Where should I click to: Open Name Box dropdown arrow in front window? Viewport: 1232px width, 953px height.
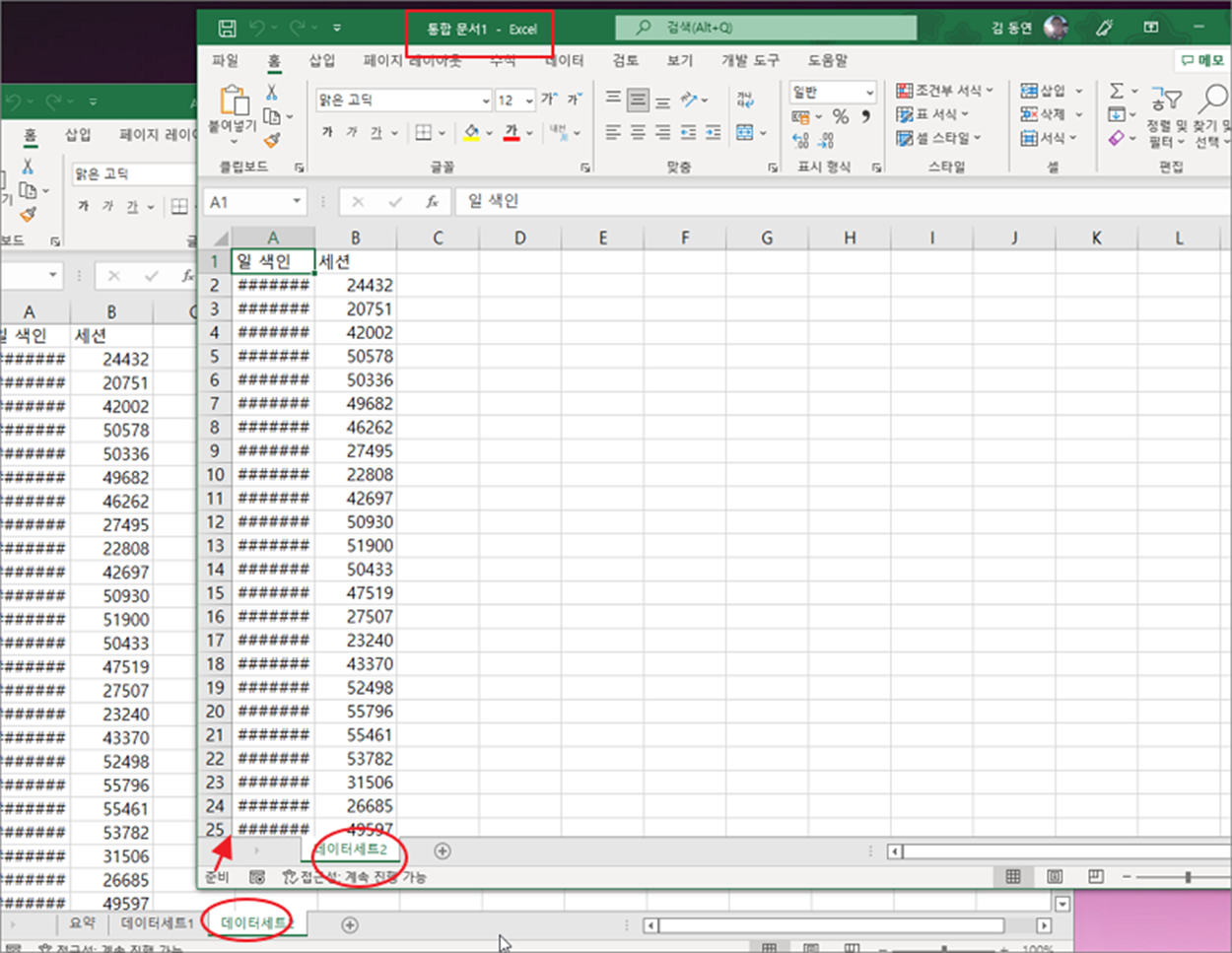point(297,201)
